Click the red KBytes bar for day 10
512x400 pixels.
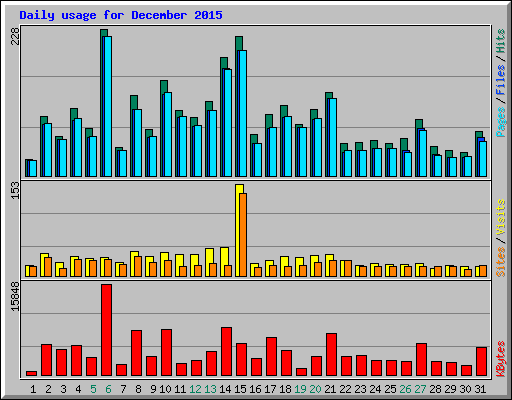click(x=167, y=353)
